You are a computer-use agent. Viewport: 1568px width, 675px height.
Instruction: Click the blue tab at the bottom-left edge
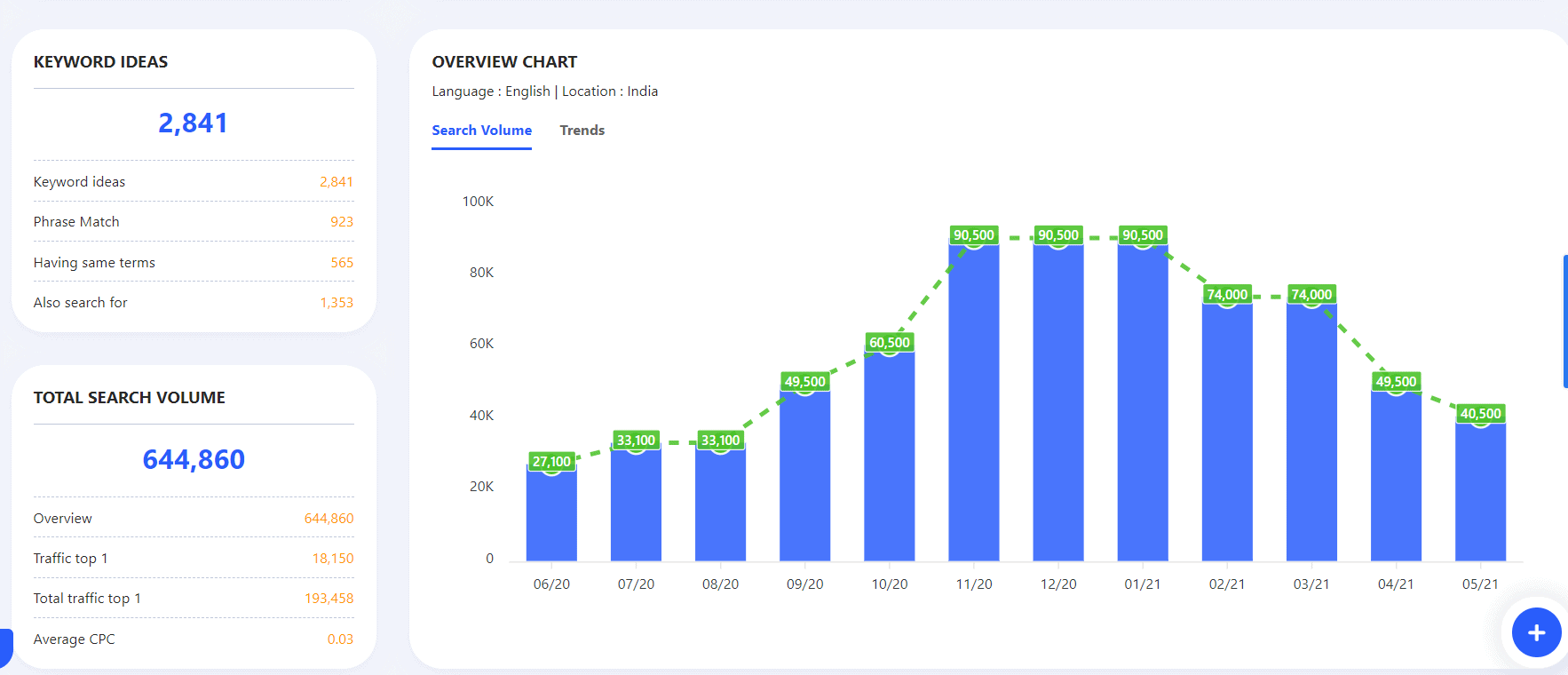pos(5,647)
